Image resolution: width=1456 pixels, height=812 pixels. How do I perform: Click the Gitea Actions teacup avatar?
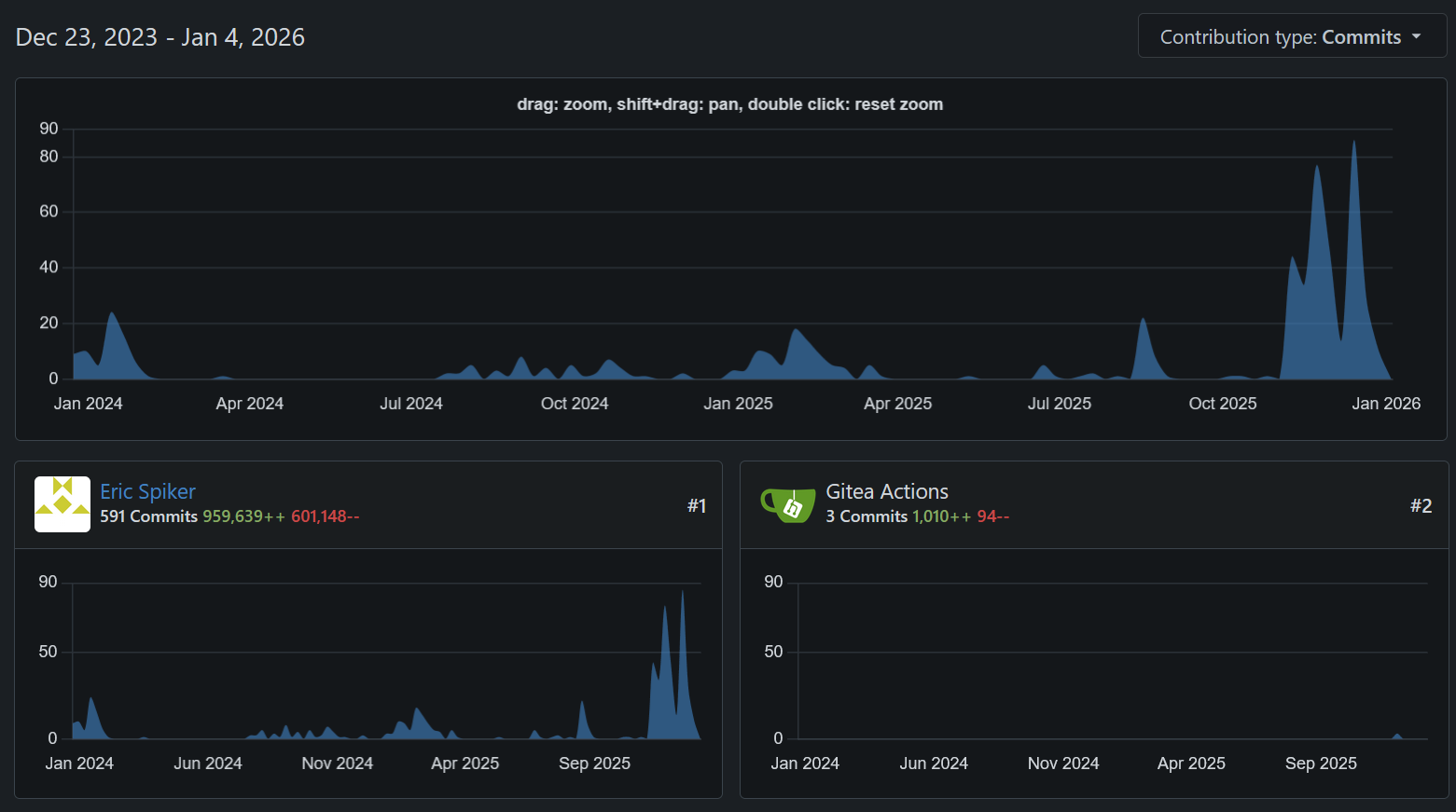(x=788, y=504)
